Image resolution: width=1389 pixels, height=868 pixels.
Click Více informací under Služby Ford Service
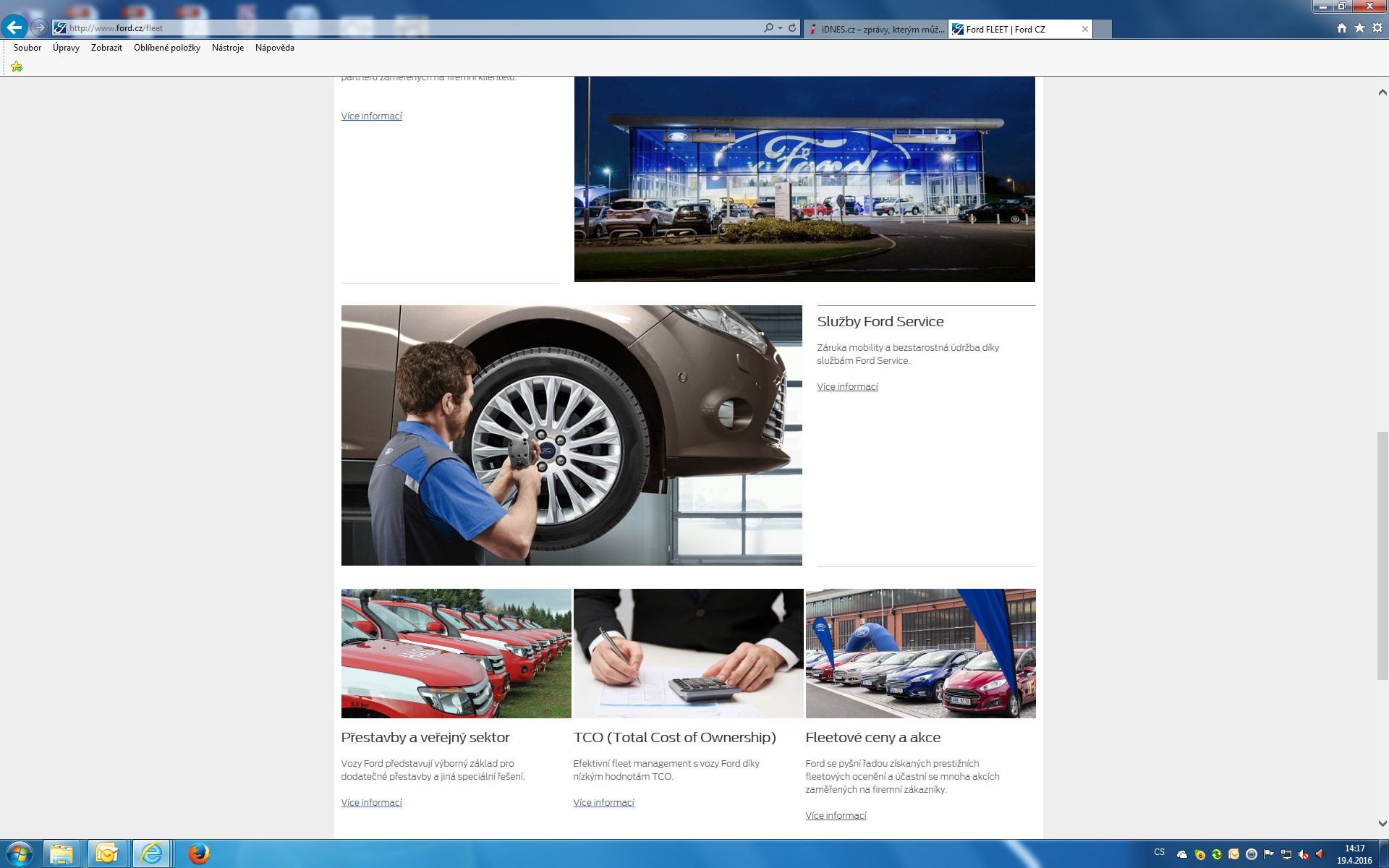[x=847, y=387]
